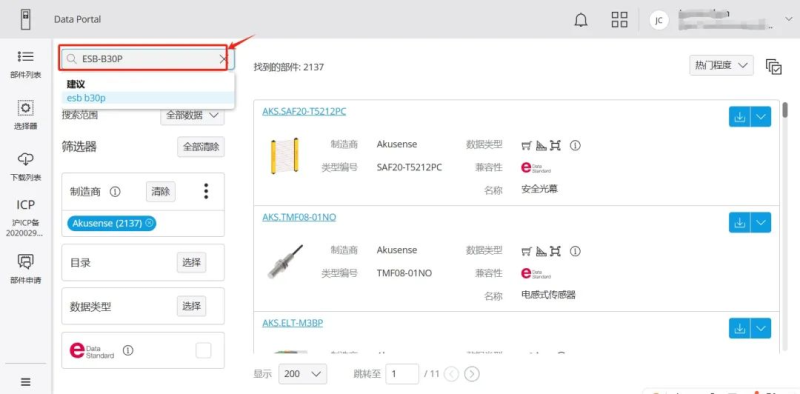
Task: Open the 制造商 three-dot menu
Action: click(x=206, y=191)
